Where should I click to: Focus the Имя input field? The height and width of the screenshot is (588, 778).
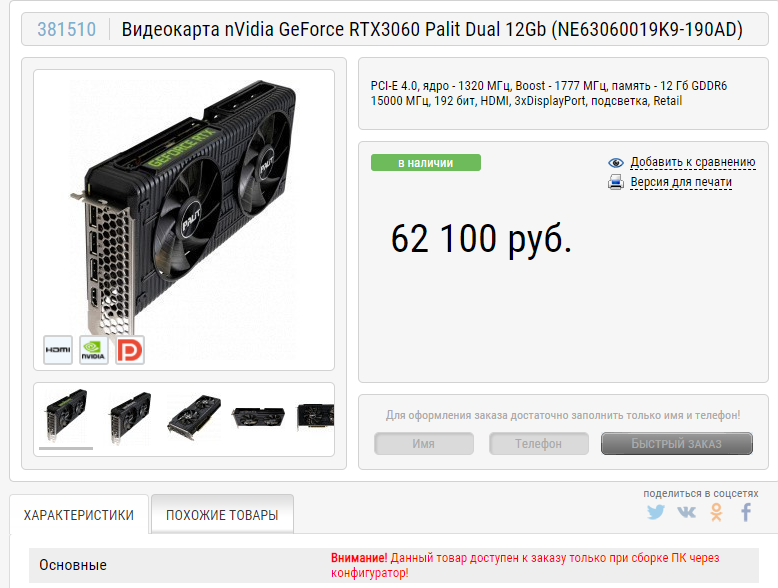[x=424, y=444]
